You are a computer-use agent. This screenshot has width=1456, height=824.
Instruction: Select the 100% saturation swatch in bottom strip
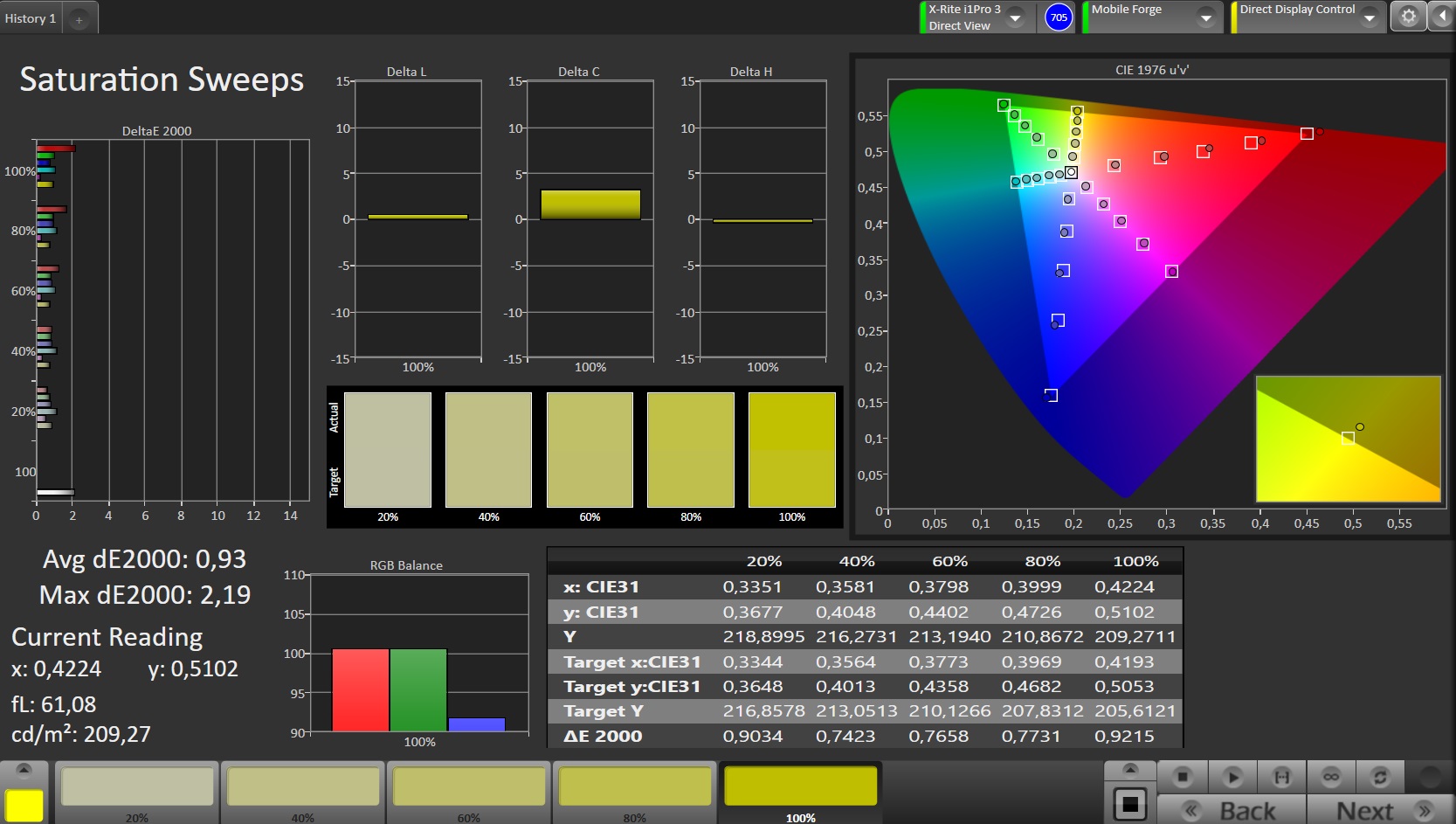tap(800, 787)
